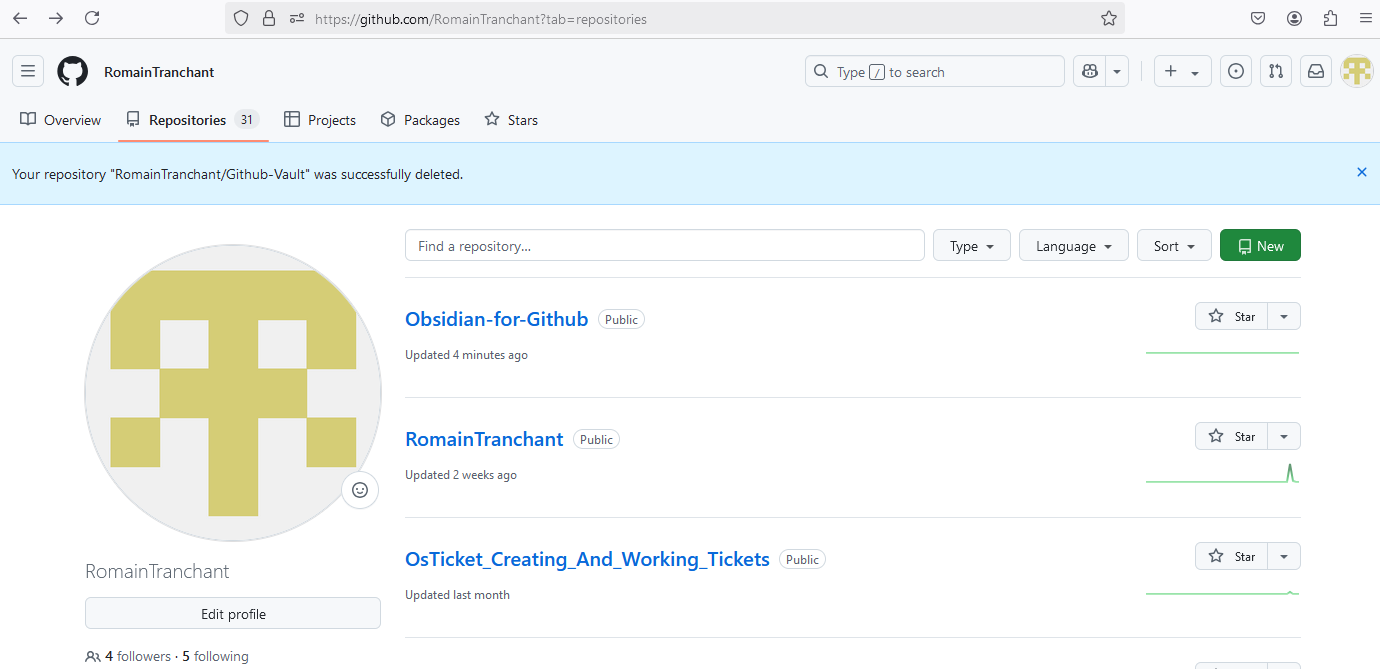Open the Edit profile button
The width and height of the screenshot is (1380, 669).
(x=232, y=612)
